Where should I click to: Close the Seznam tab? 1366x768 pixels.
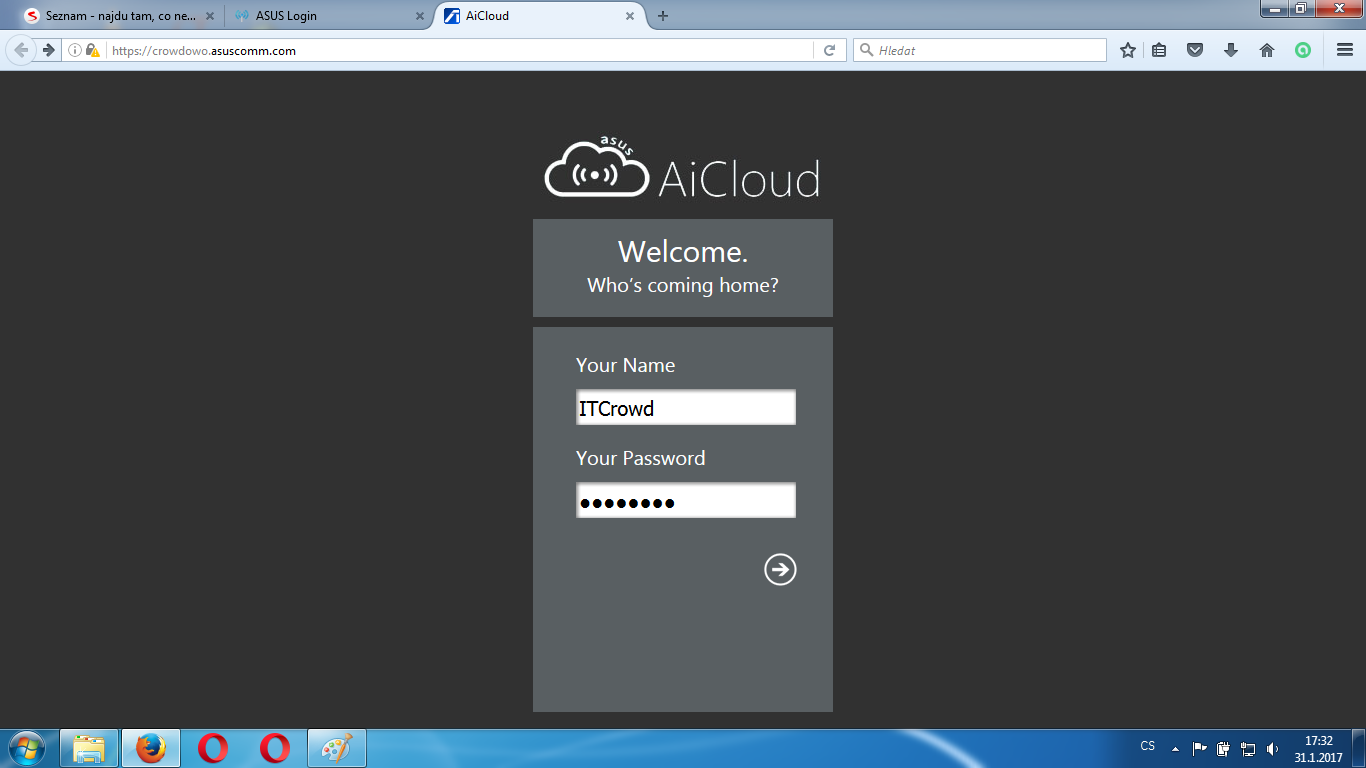click(209, 16)
